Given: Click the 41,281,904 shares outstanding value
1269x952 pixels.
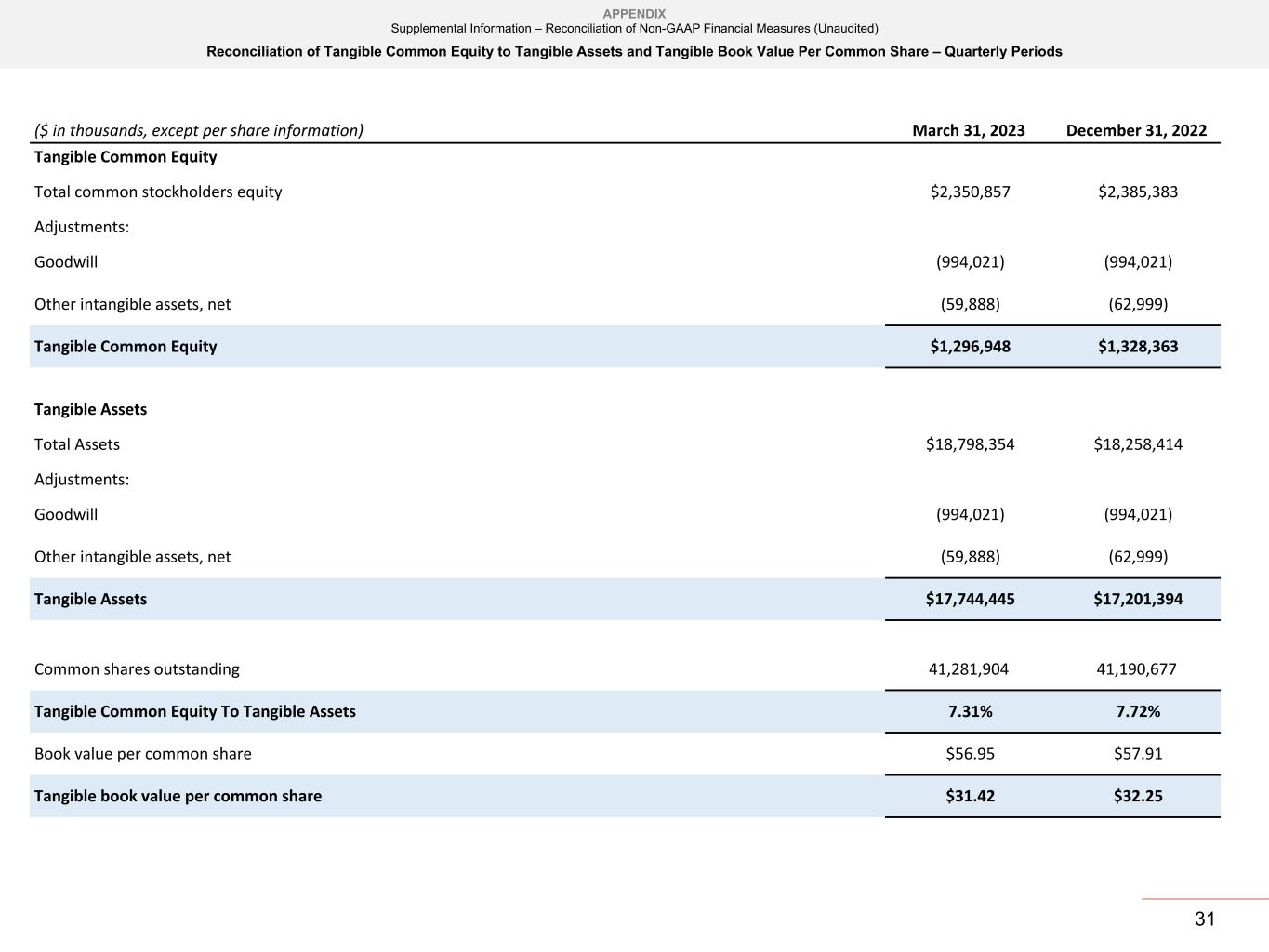Looking at the screenshot, I should pyautogui.click(x=968, y=669).
